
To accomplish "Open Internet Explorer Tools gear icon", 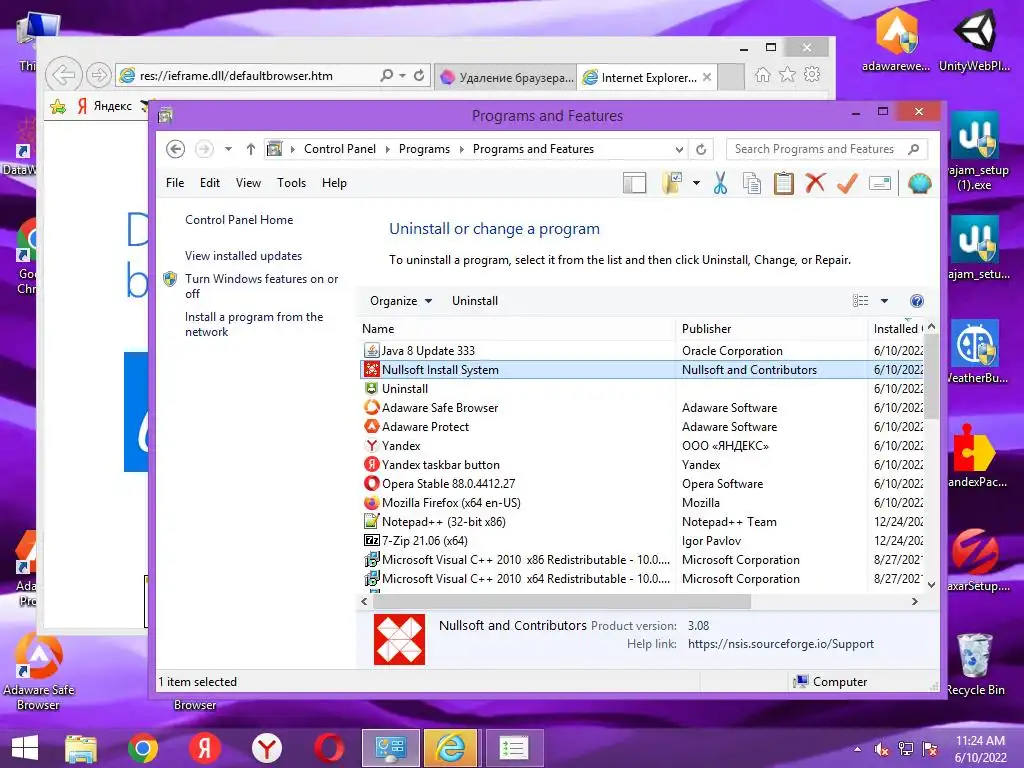I will (812, 75).
